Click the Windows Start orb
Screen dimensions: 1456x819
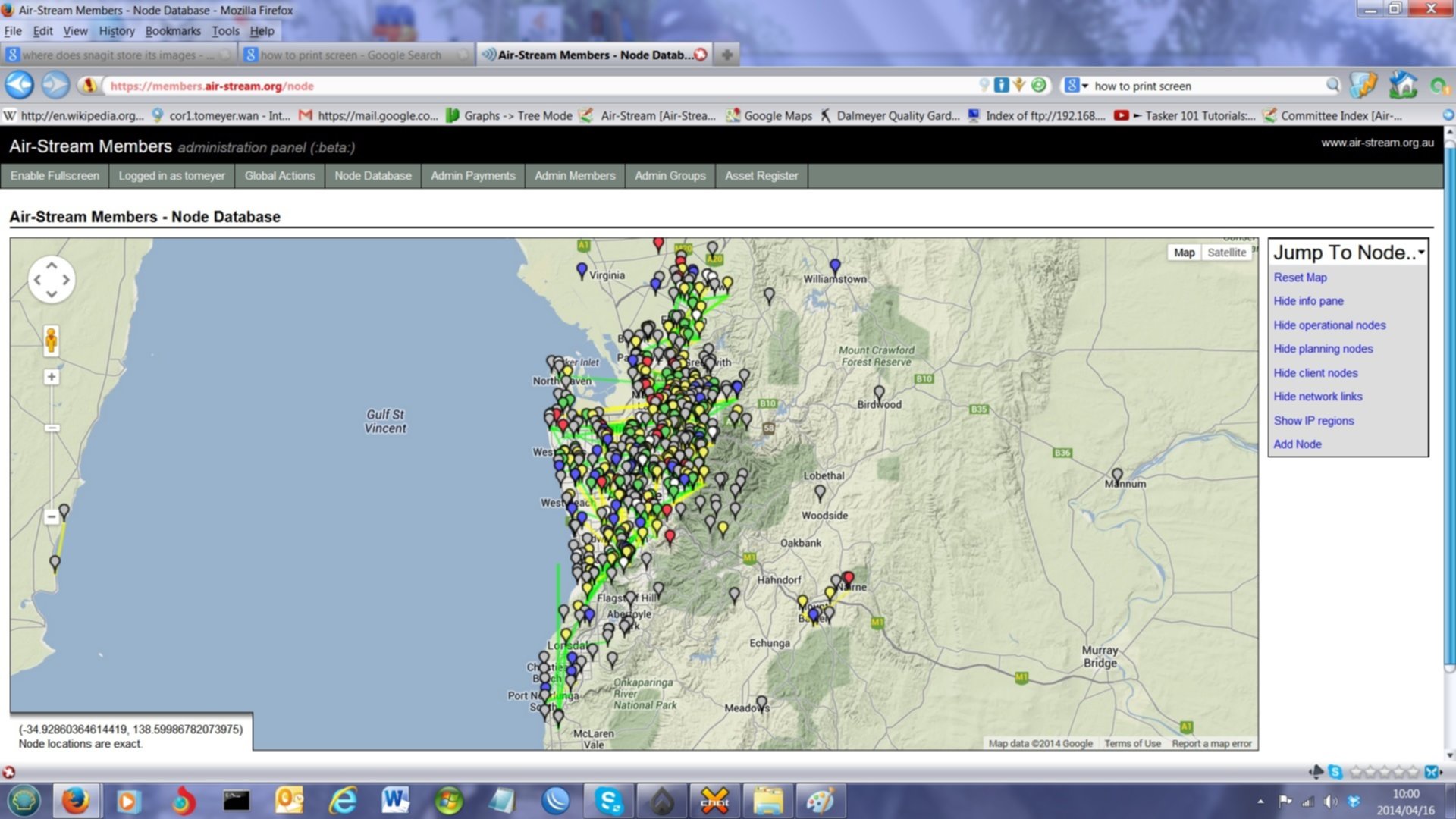(24, 801)
